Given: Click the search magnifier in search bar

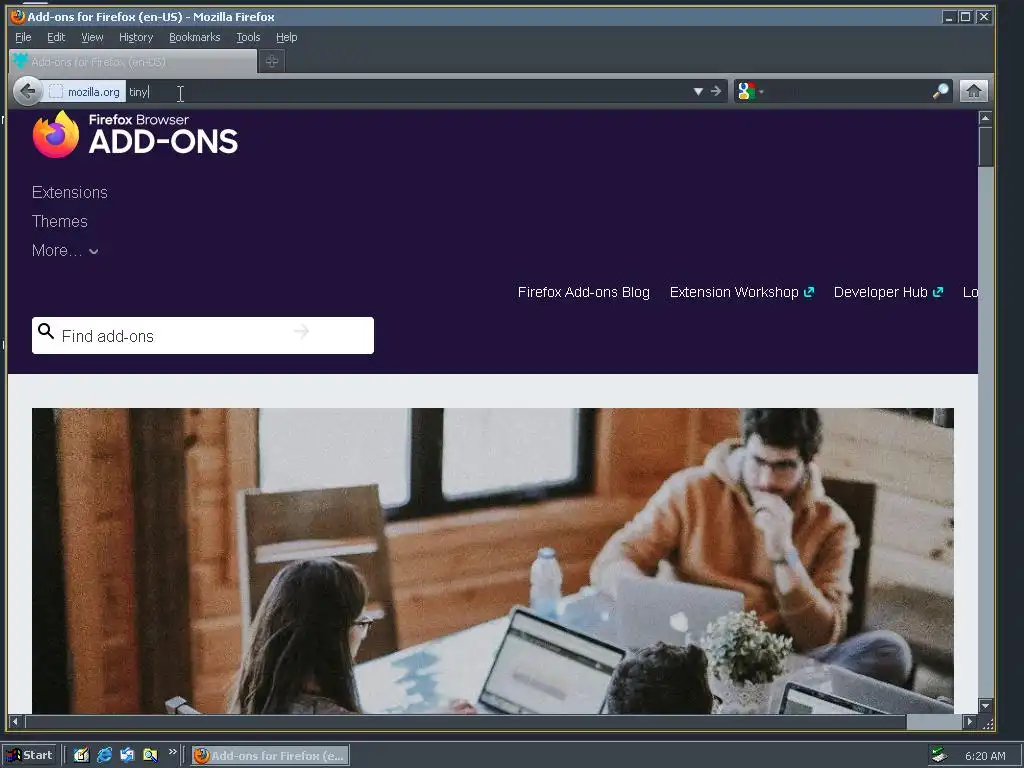Looking at the screenshot, I should (x=940, y=91).
